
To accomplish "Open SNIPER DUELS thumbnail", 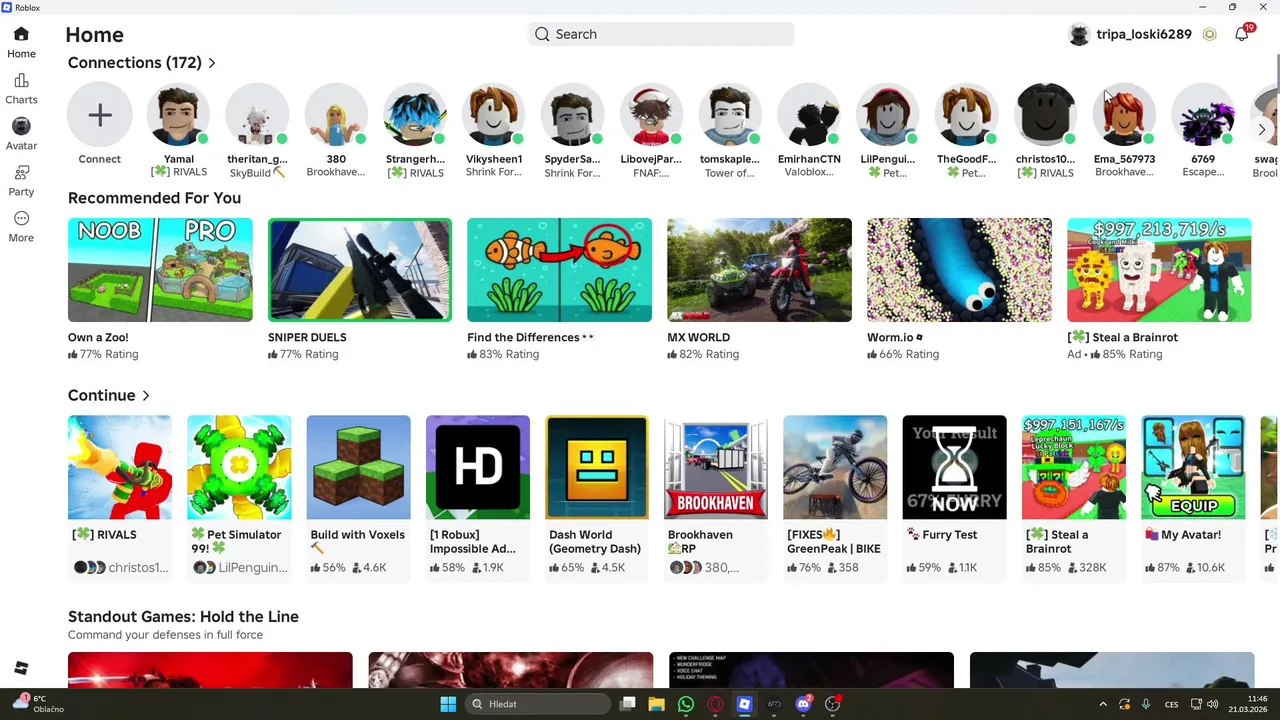I will pos(360,270).
